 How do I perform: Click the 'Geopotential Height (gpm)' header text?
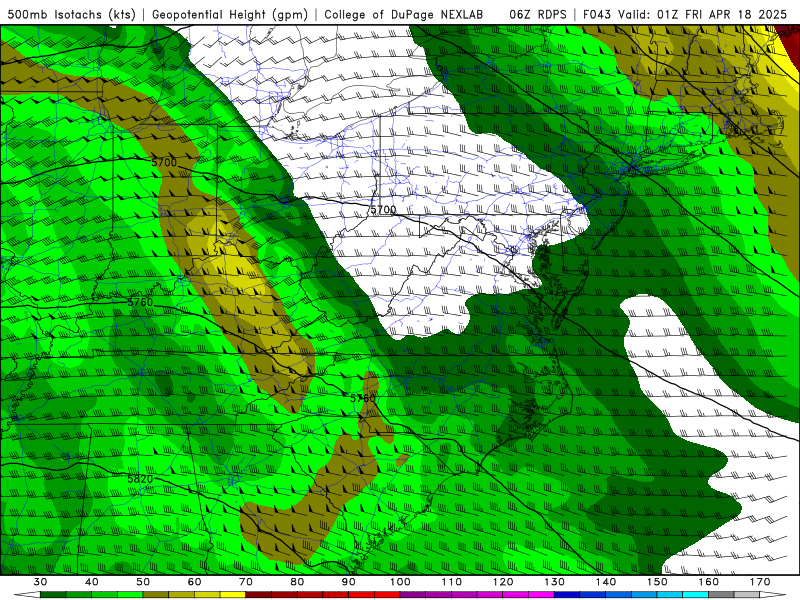(x=230, y=14)
